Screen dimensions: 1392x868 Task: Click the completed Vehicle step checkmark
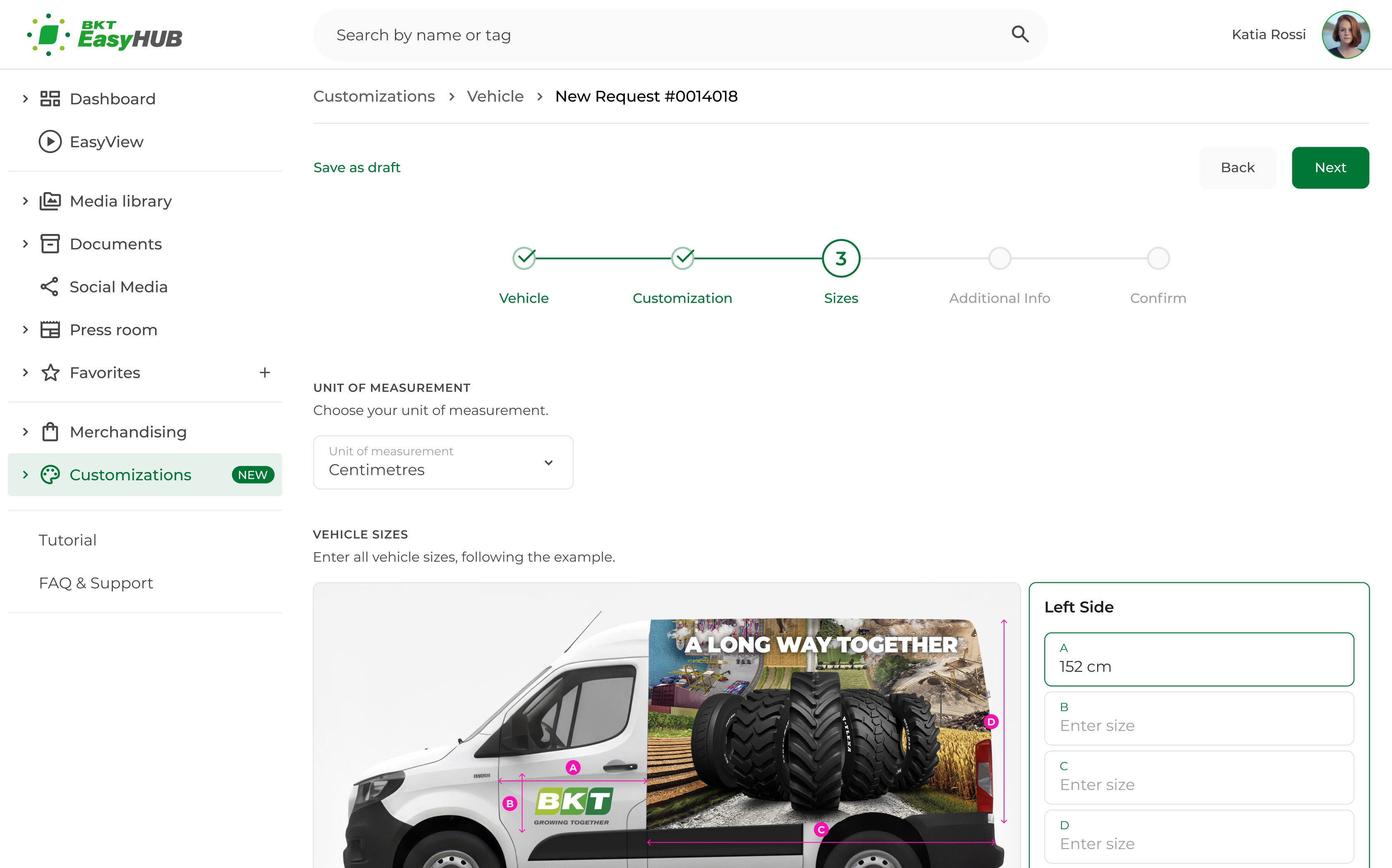coord(524,258)
